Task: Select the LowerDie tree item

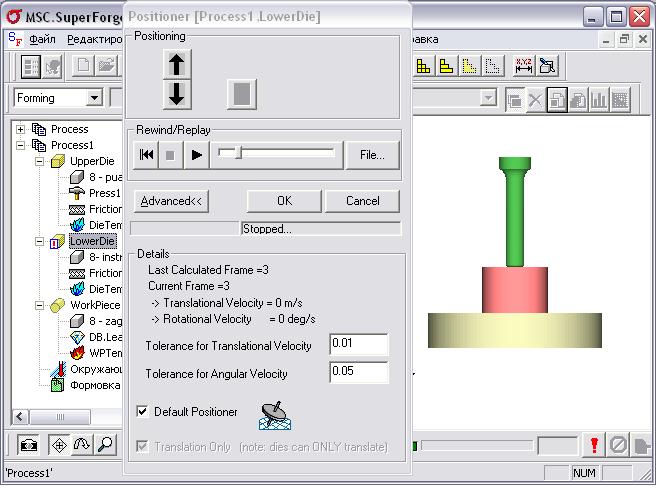Action: tap(92, 241)
